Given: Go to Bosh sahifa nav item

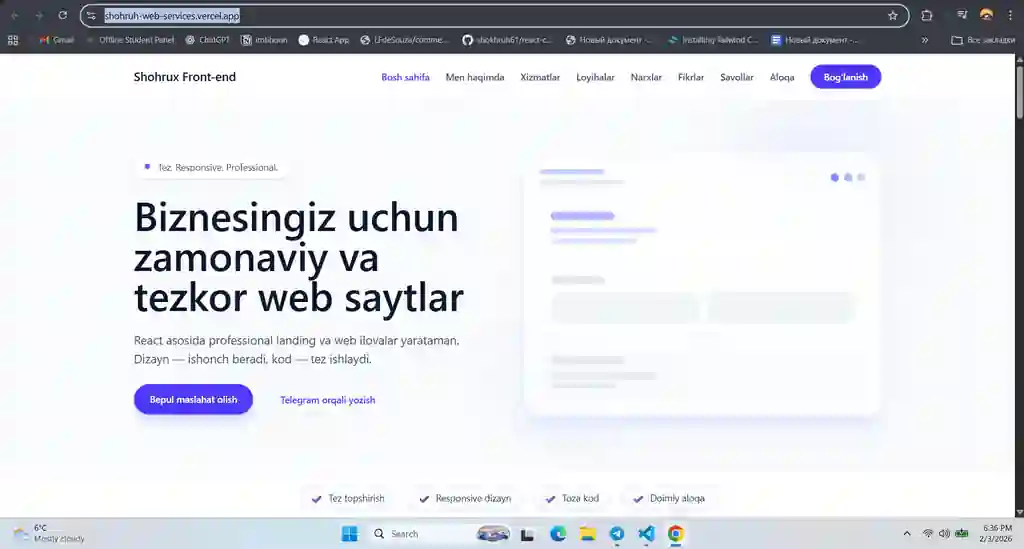Looking at the screenshot, I should [x=405, y=77].
